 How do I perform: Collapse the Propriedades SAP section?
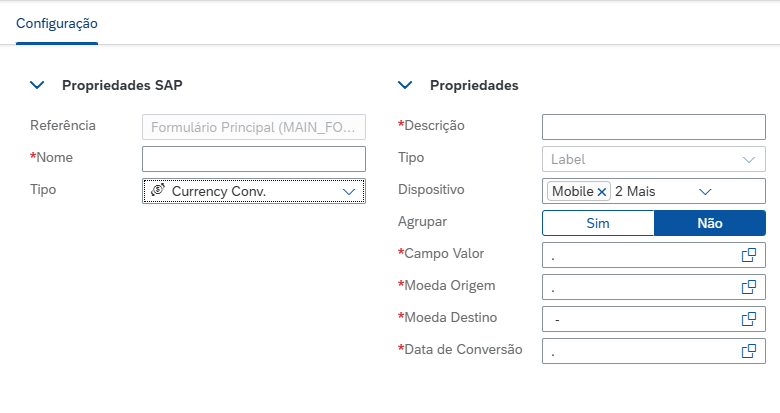point(37,86)
